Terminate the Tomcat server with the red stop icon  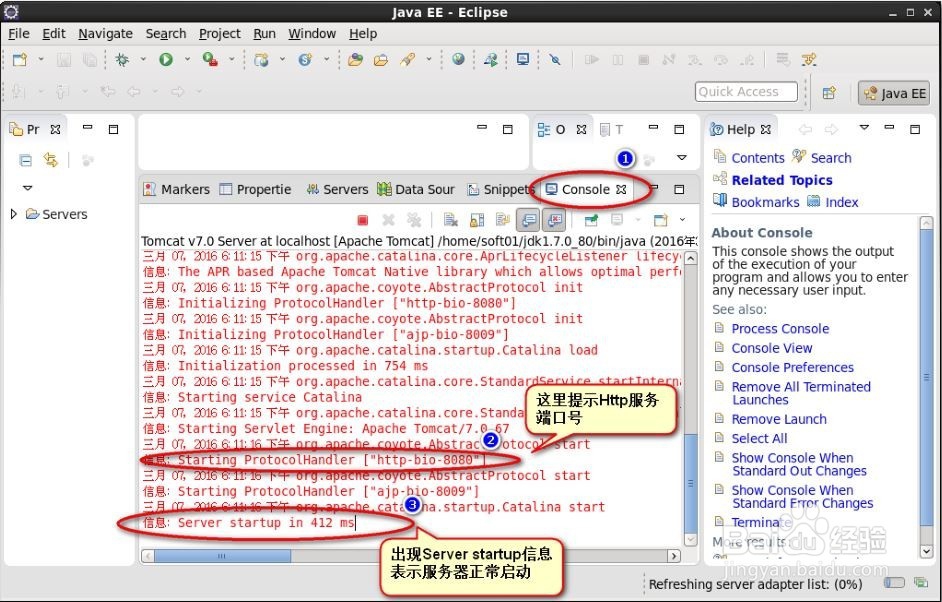click(x=363, y=222)
